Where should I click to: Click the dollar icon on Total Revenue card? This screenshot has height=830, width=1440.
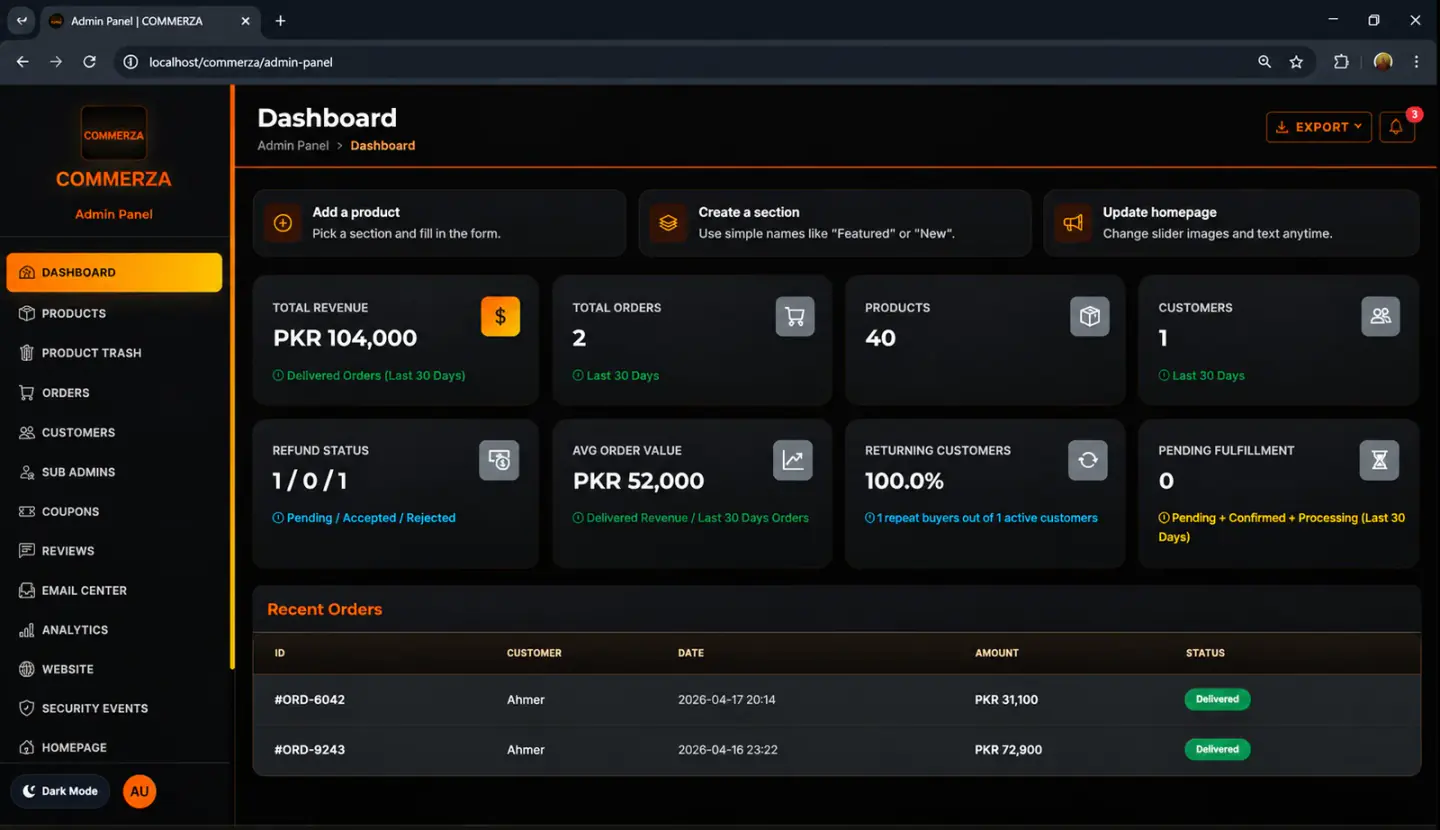500,317
